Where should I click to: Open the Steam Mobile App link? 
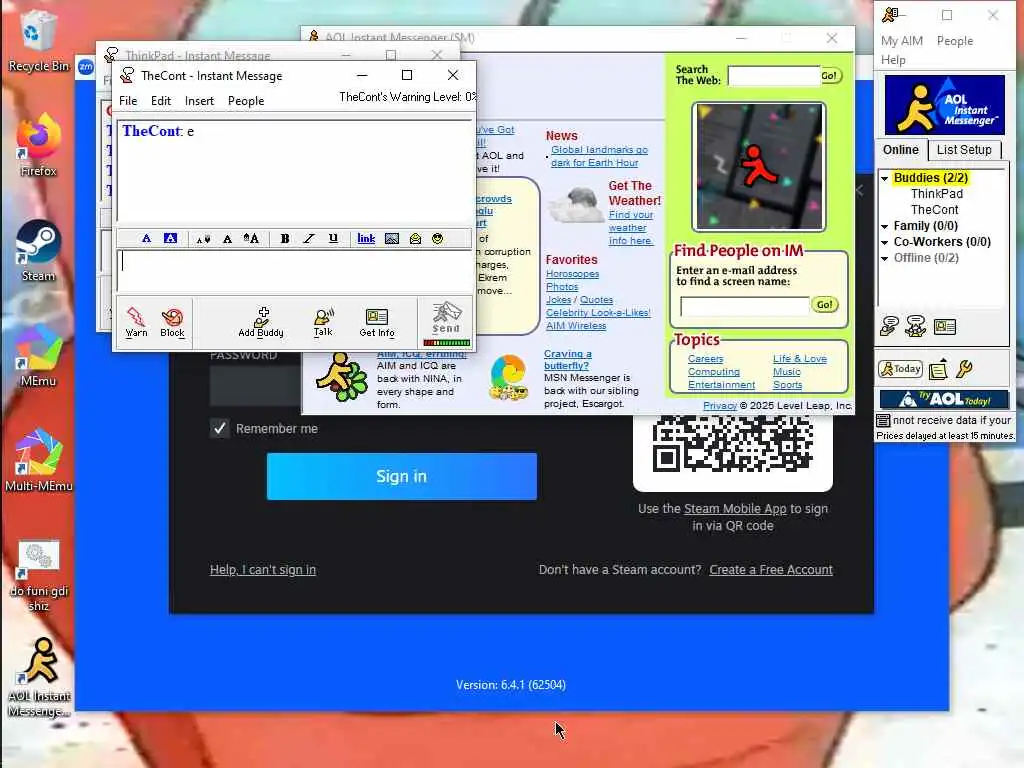point(735,508)
